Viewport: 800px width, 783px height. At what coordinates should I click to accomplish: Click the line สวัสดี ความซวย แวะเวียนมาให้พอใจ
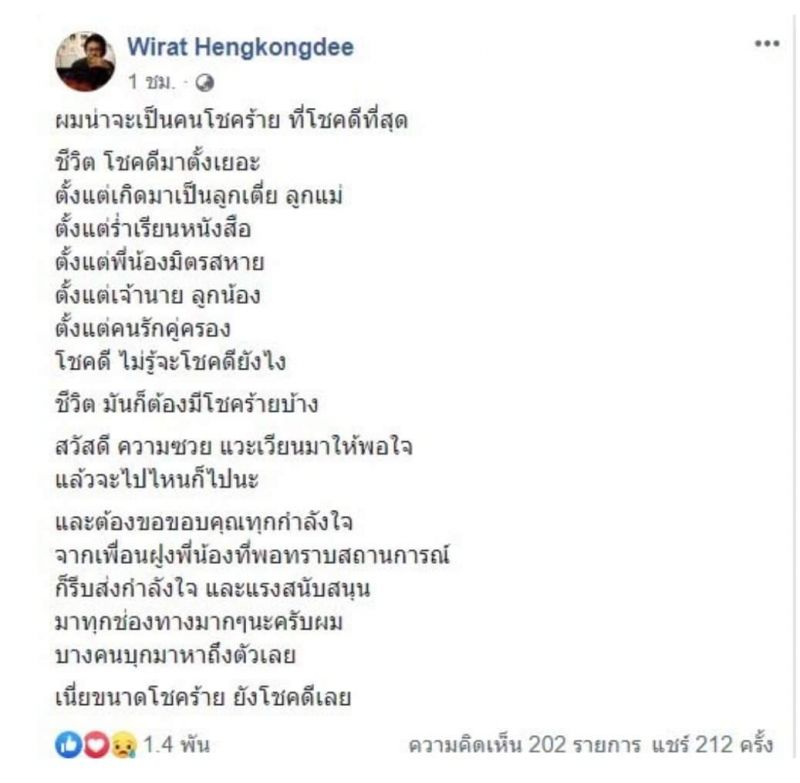coord(234,446)
